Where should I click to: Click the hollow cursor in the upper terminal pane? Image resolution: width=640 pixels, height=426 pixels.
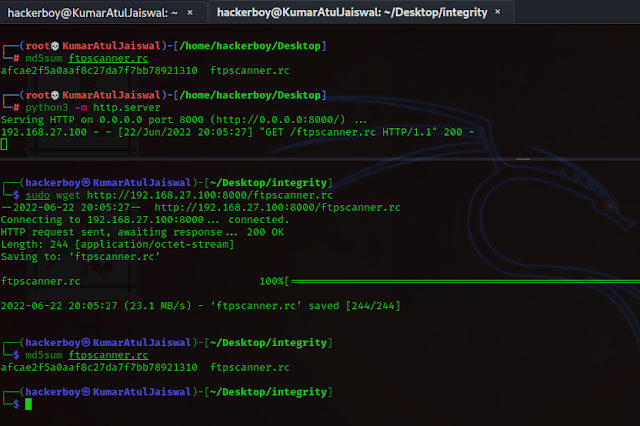tap(4, 144)
